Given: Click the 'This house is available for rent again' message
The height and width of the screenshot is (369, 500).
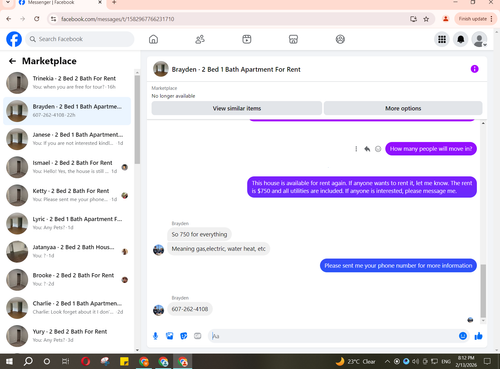Looking at the screenshot, I should (x=362, y=187).
